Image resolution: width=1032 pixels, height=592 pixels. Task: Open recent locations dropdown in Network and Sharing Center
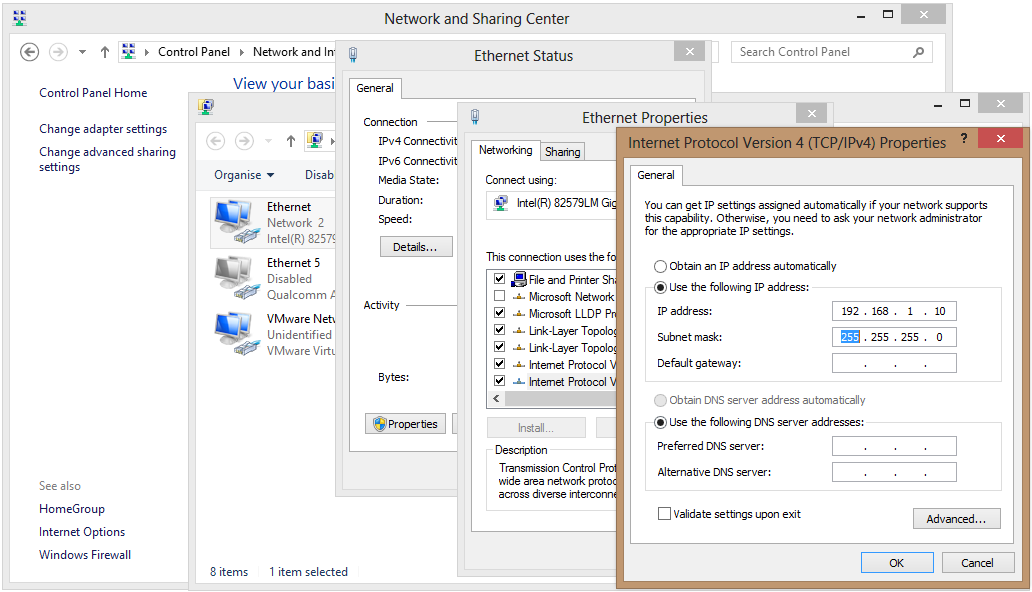point(82,52)
